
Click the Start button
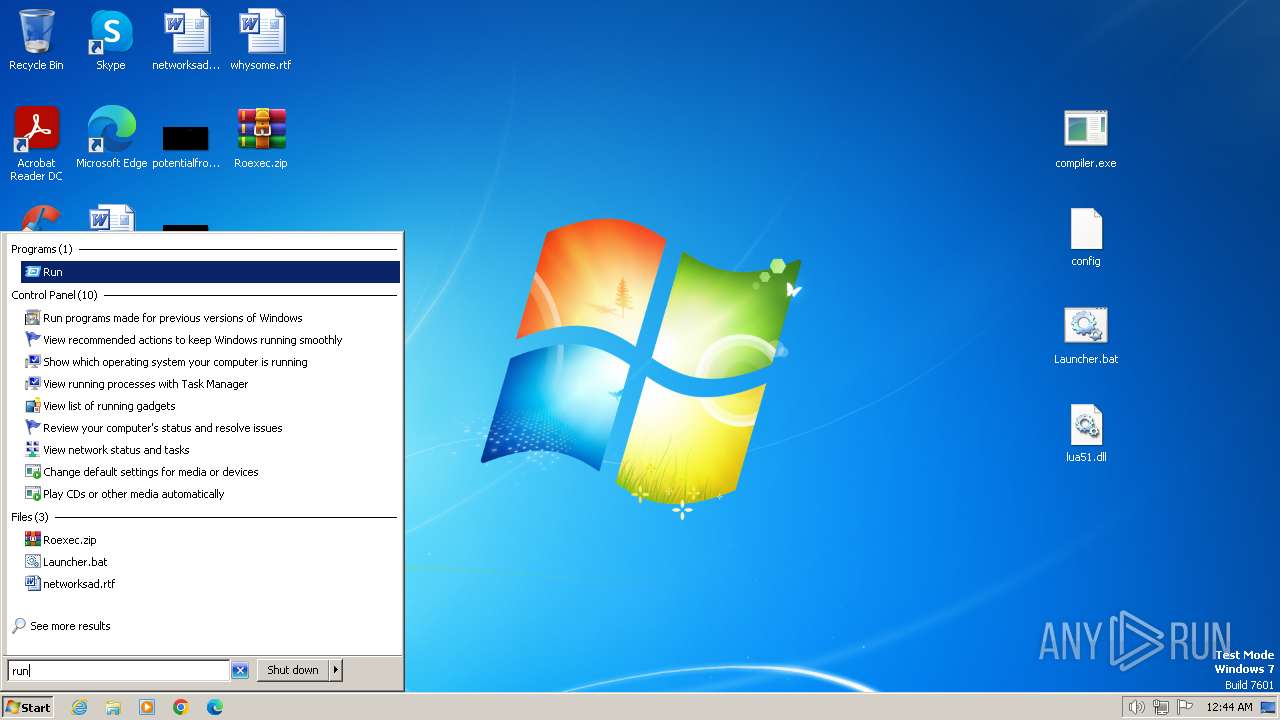(x=28, y=707)
